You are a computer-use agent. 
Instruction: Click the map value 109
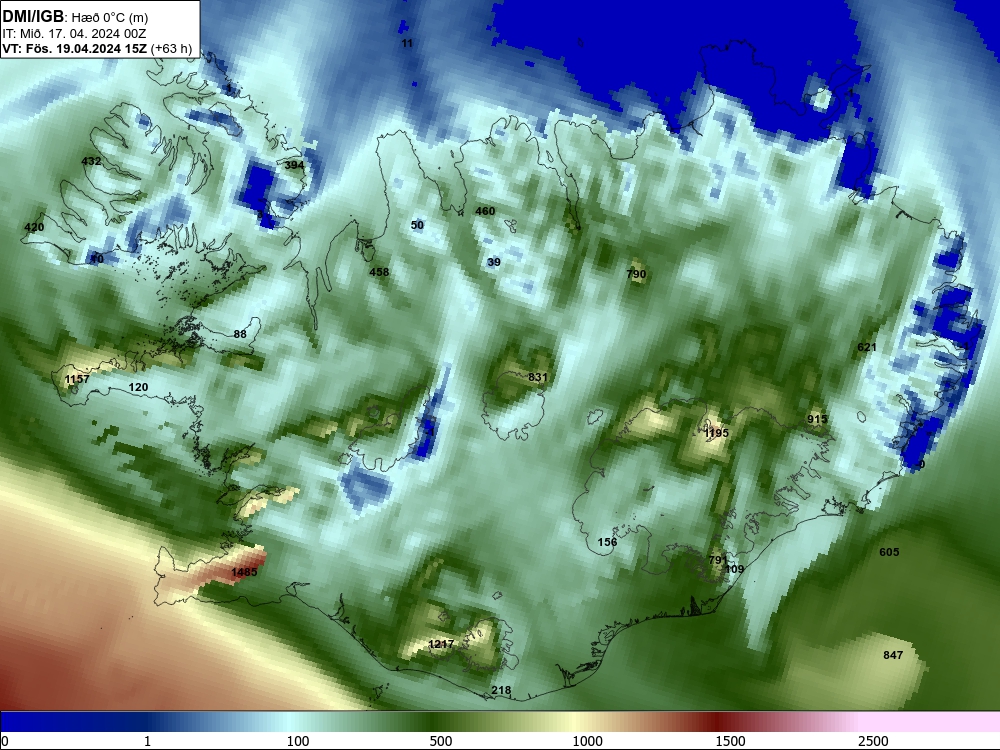(x=735, y=569)
